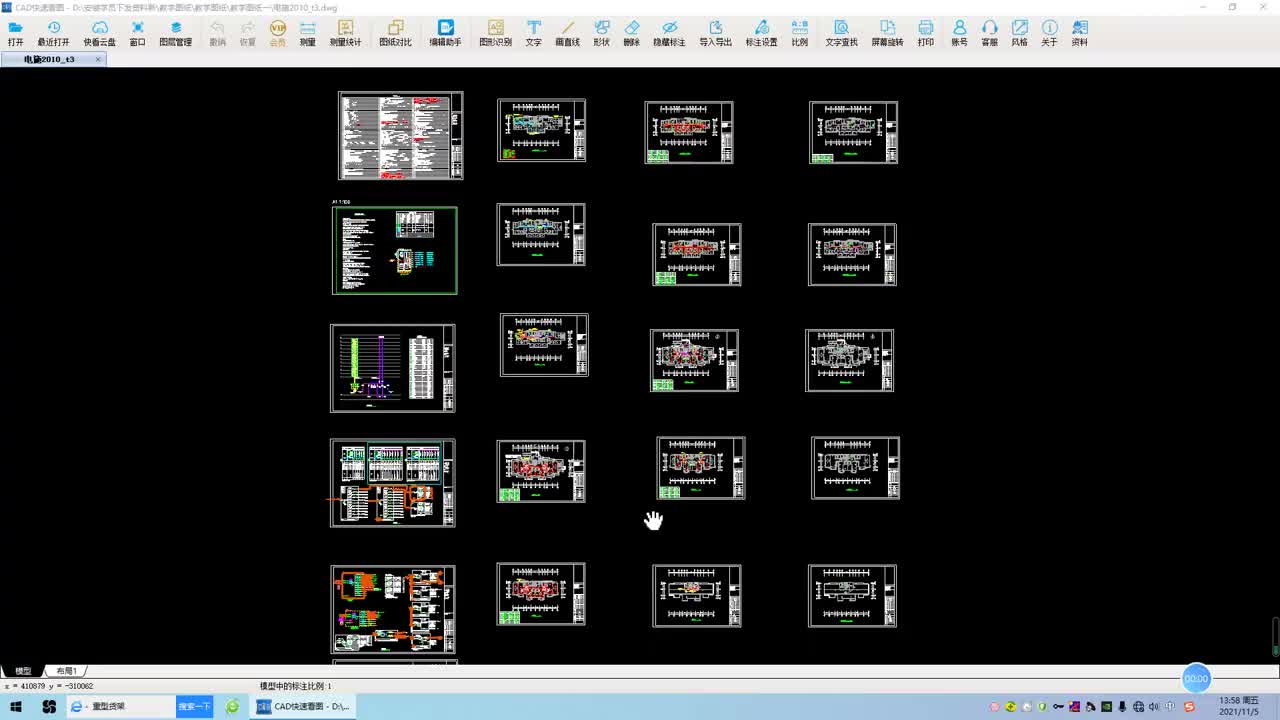
Task: Toggle 隐藏标注 hide annotations
Action: (669, 33)
